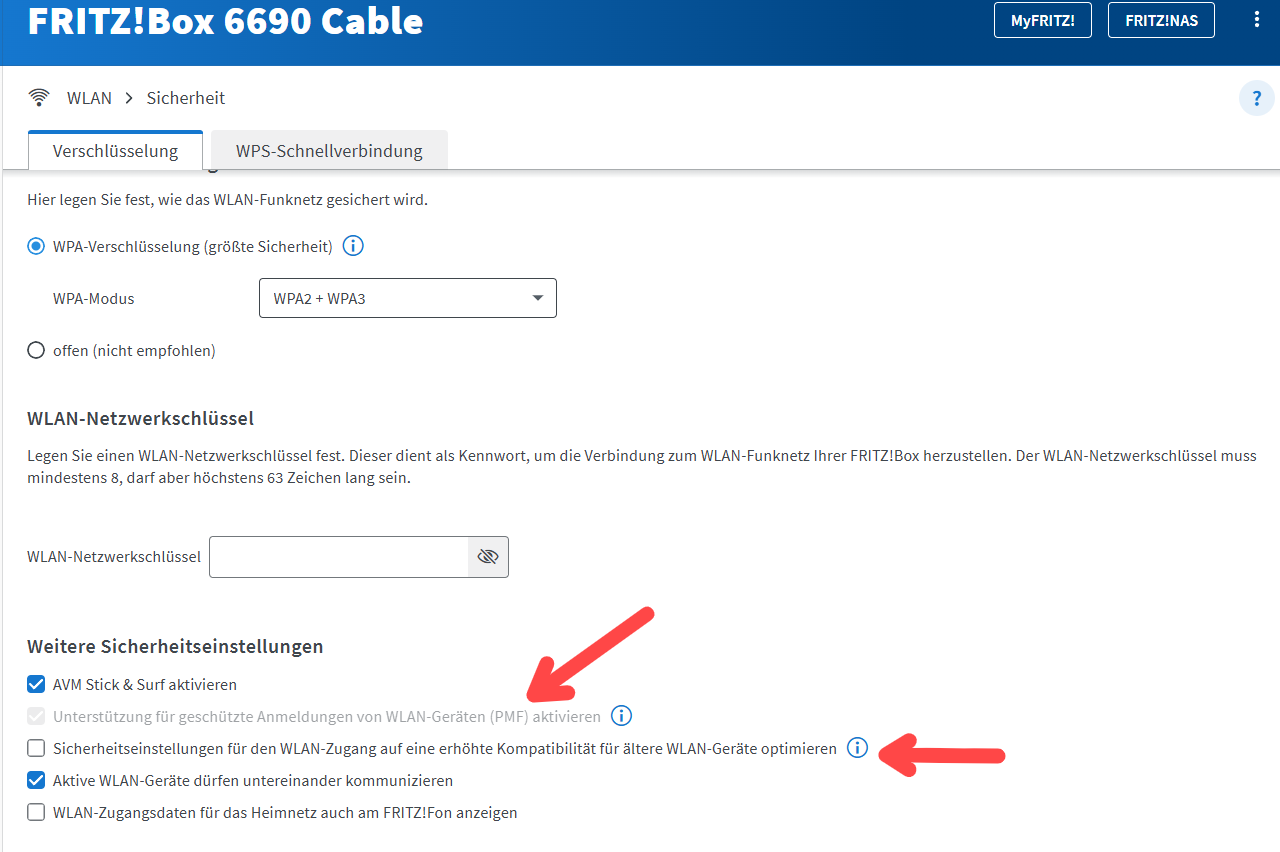Switch to the WPS-Schnellverbindung tab
The image size is (1280, 852).
tap(329, 151)
